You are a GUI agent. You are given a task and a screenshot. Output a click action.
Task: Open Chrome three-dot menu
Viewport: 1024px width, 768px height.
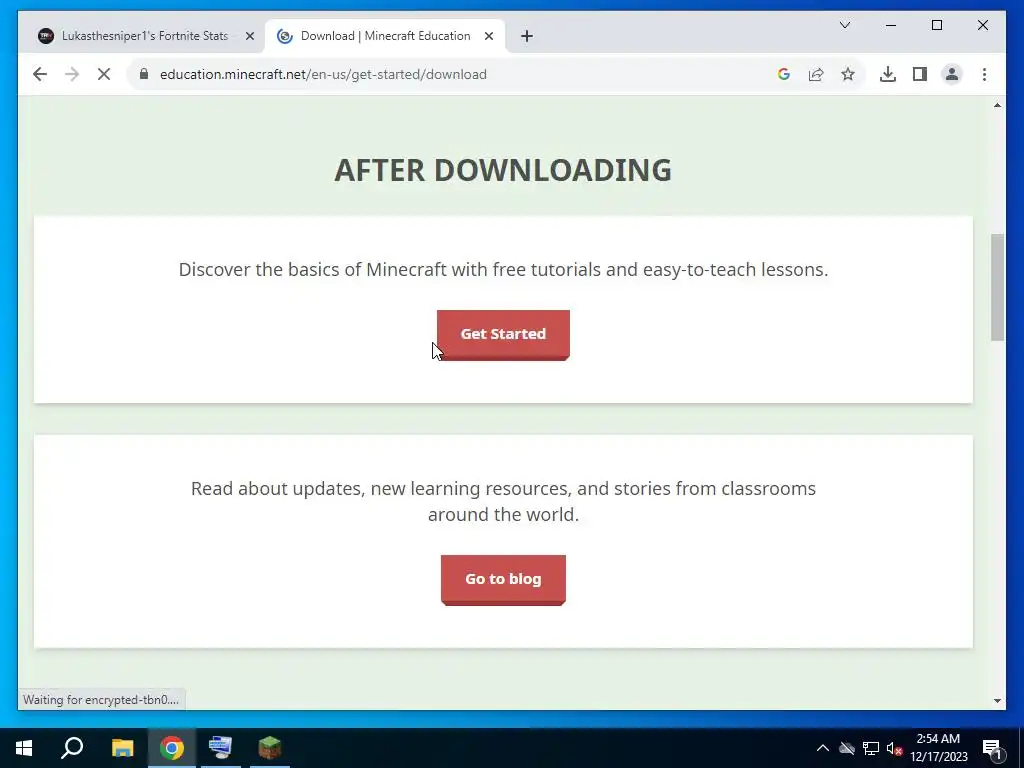click(984, 74)
